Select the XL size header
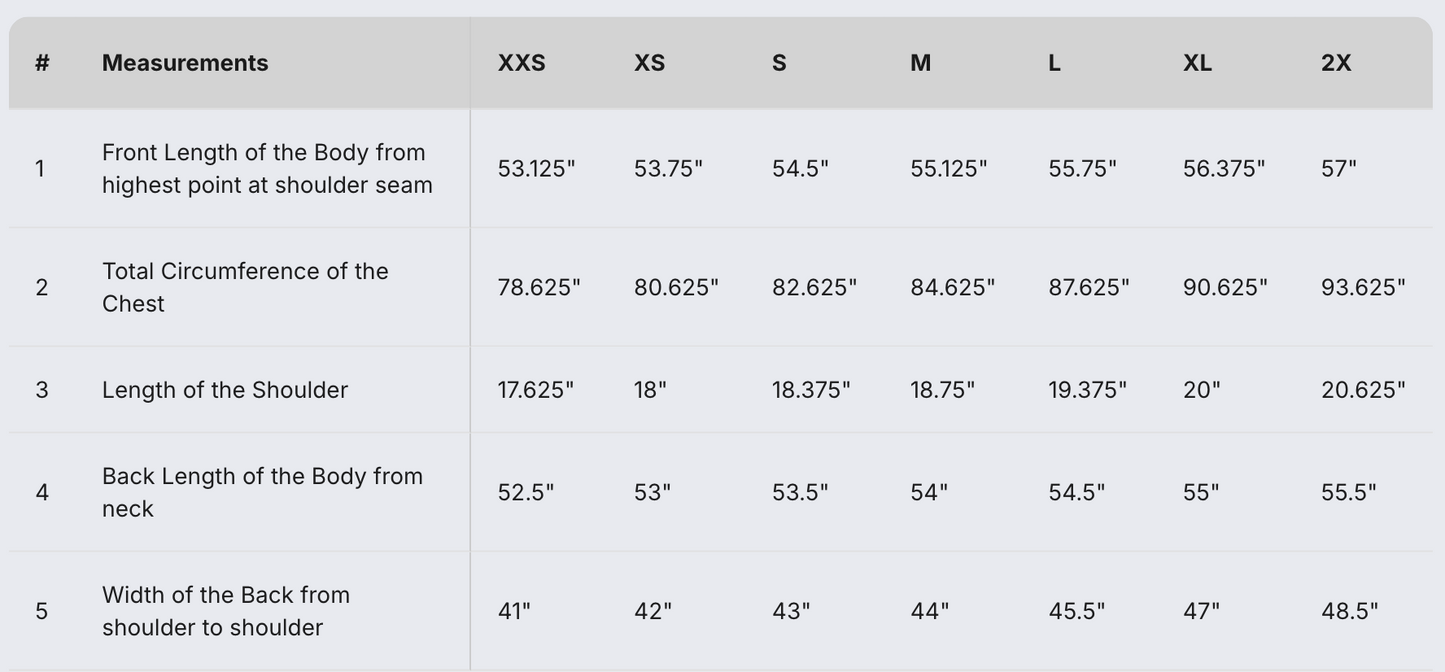The height and width of the screenshot is (672, 1445). pos(1197,63)
